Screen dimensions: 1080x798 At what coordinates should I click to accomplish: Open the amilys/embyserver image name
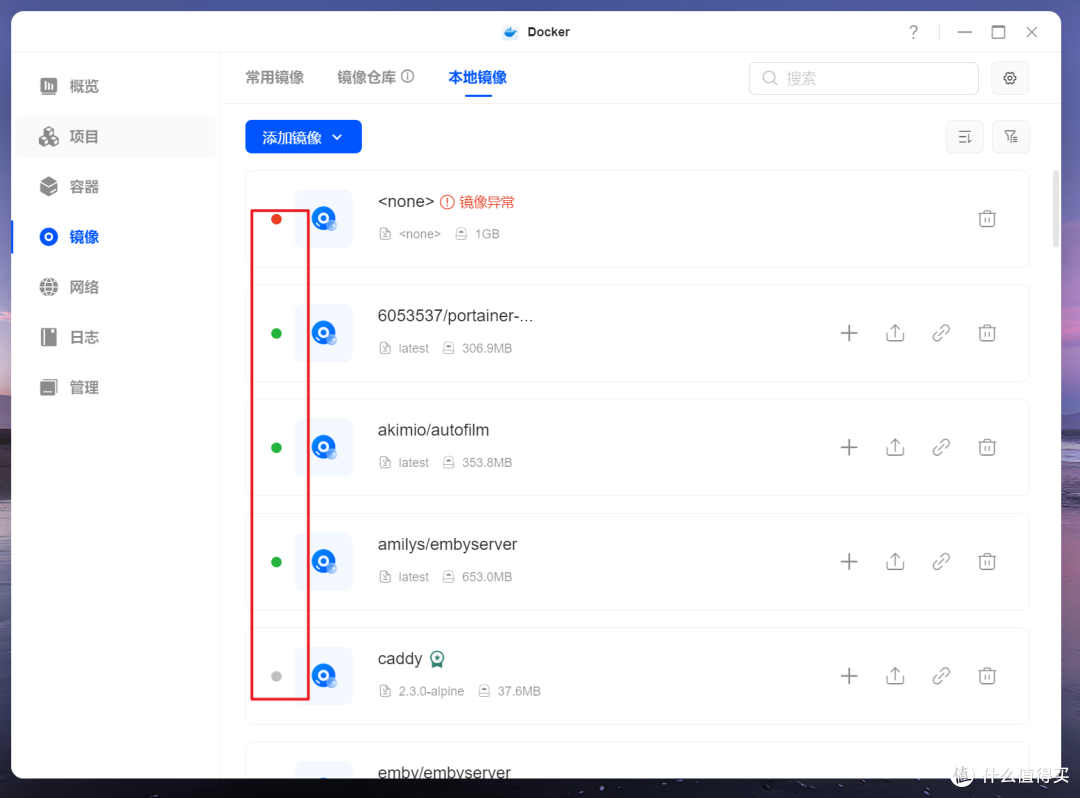click(447, 545)
